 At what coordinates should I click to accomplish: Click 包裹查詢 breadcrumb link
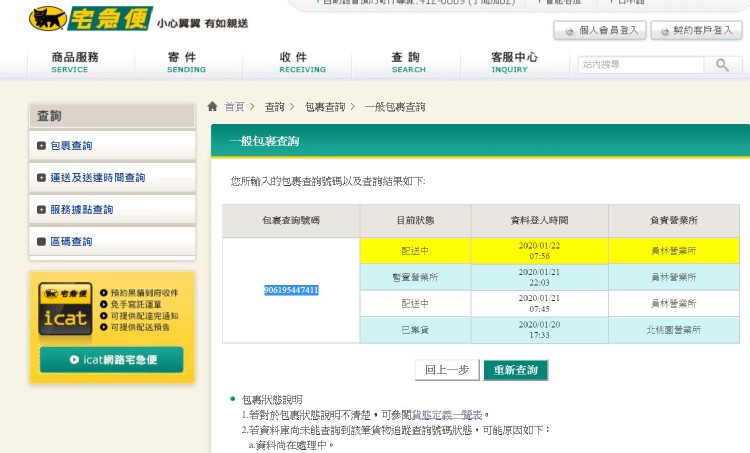point(325,107)
